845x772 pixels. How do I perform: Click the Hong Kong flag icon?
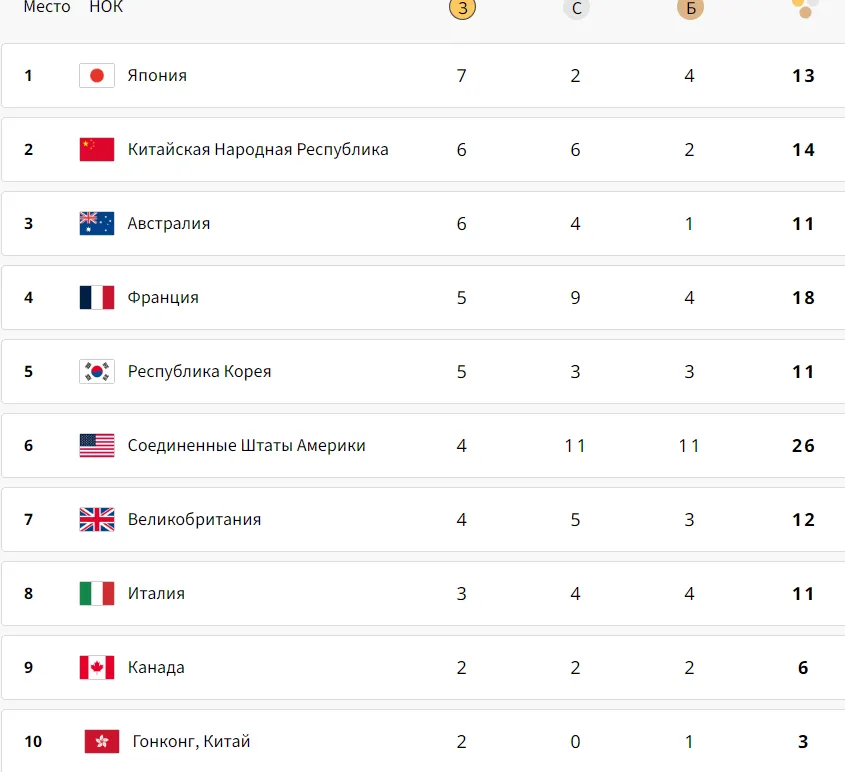[x=102, y=741]
